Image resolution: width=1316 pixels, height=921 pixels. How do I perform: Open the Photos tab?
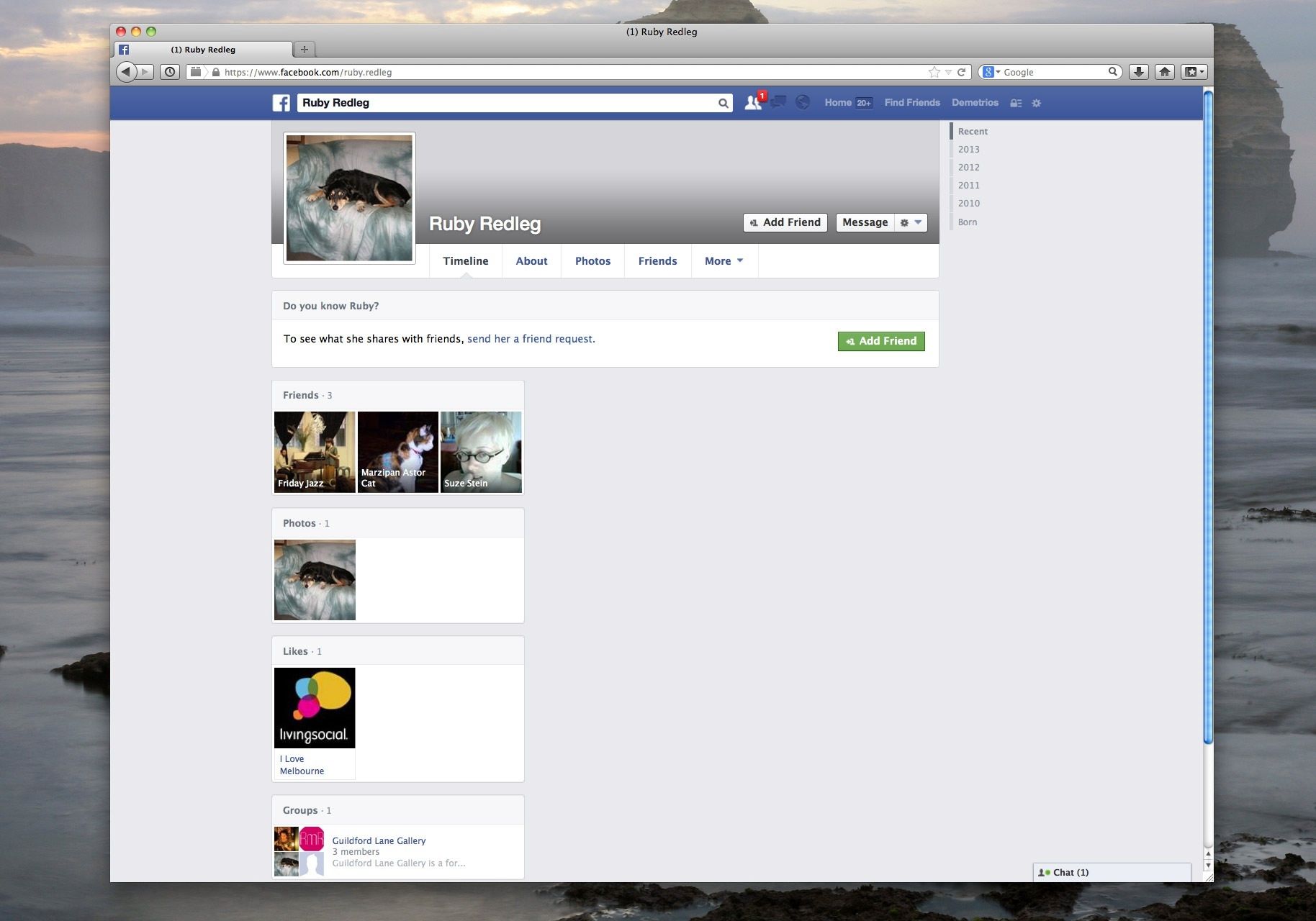point(592,260)
